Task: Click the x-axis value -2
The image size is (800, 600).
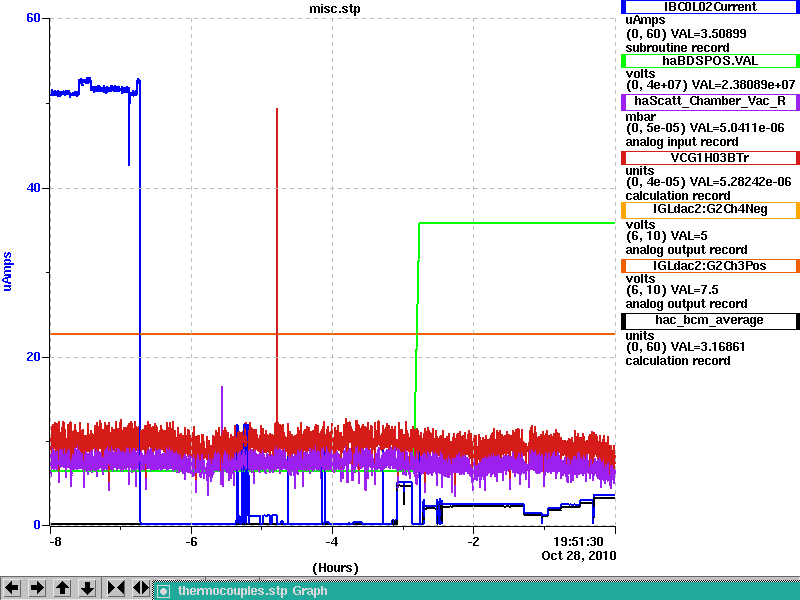Action: point(473,541)
